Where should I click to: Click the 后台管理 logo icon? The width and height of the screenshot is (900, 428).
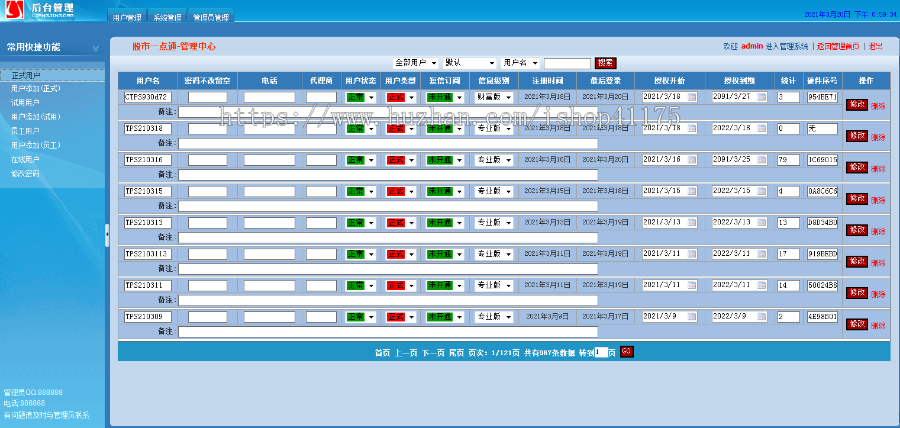click(11, 13)
